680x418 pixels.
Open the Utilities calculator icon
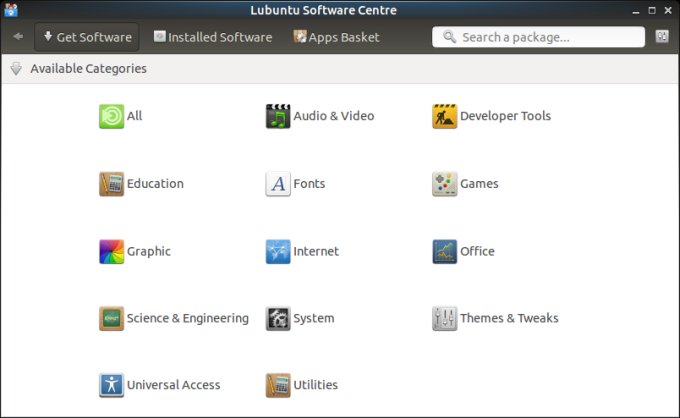coord(278,385)
